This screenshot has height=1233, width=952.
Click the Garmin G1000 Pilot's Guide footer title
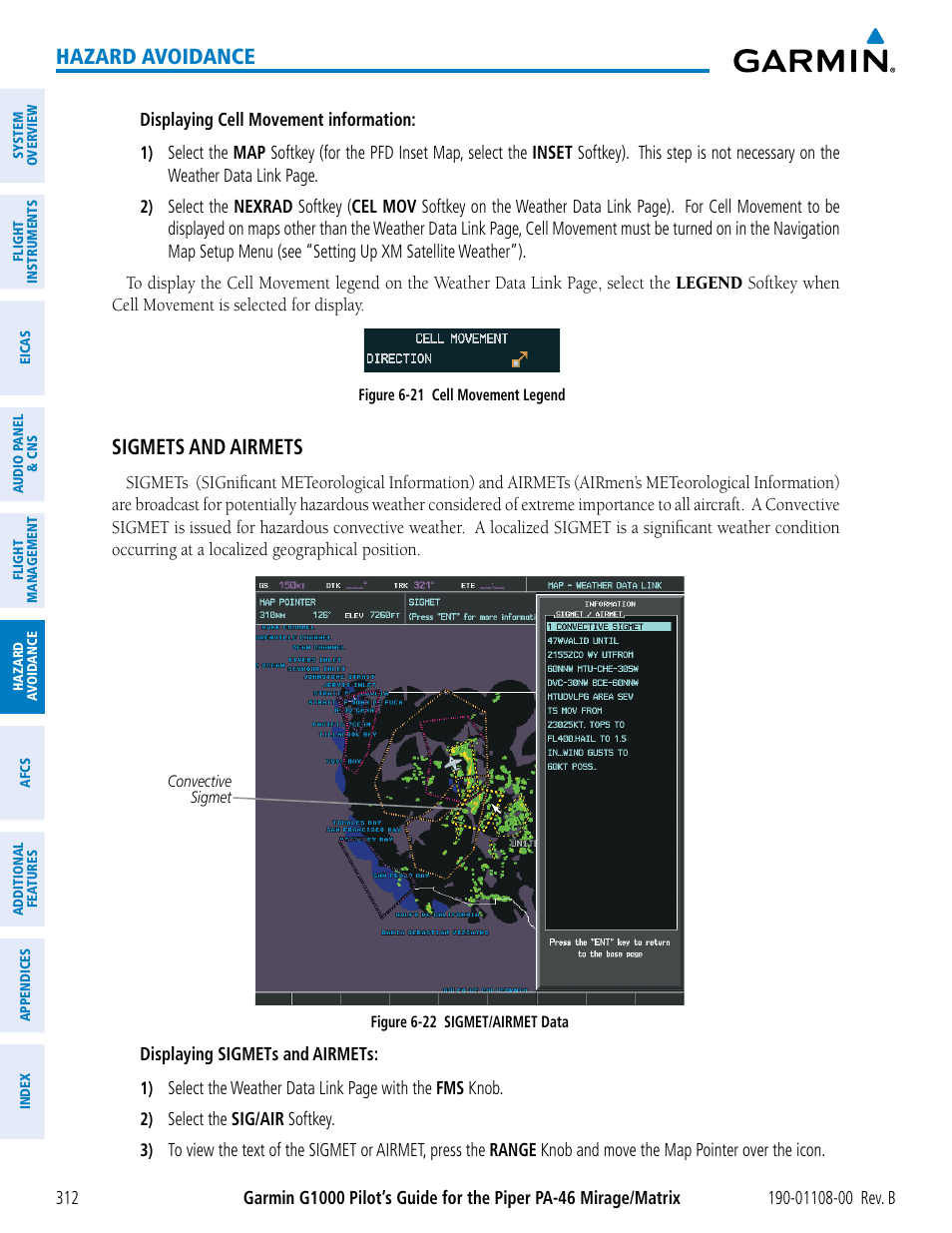point(462,1198)
